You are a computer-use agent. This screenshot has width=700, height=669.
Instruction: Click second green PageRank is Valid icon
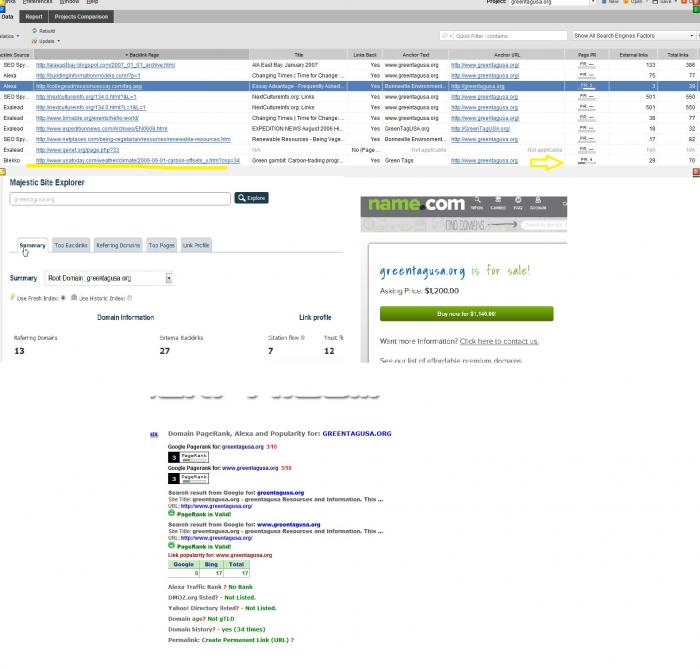(171, 545)
